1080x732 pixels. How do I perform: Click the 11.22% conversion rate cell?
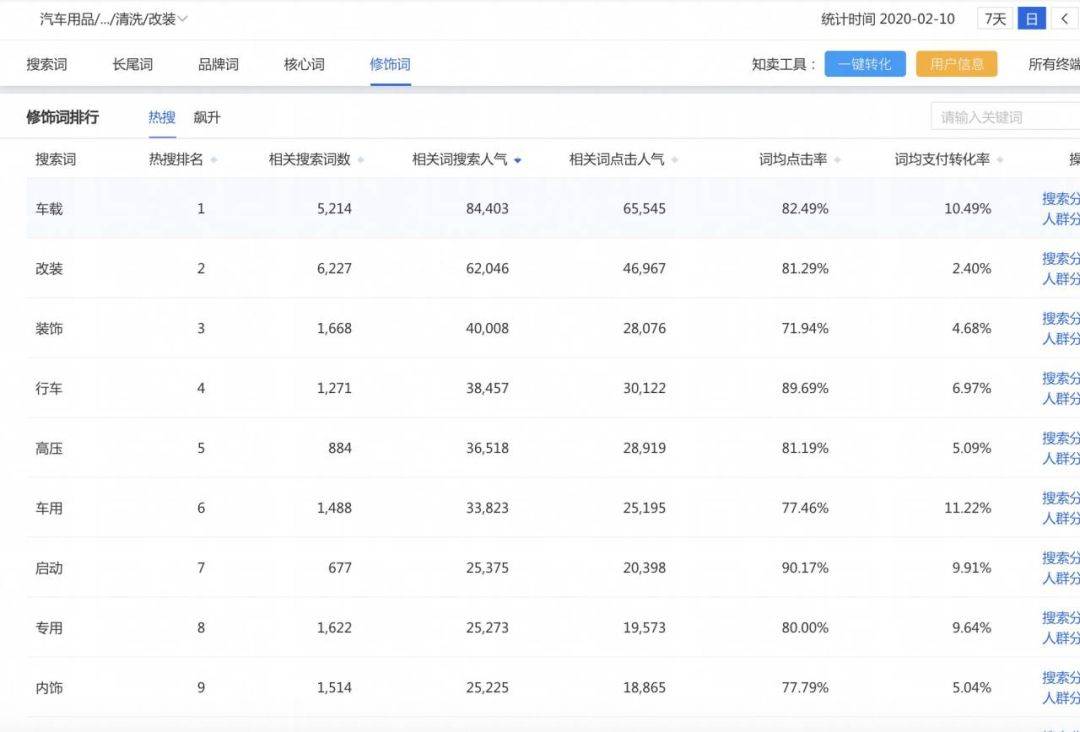pyautogui.click(x=968, y=508)
